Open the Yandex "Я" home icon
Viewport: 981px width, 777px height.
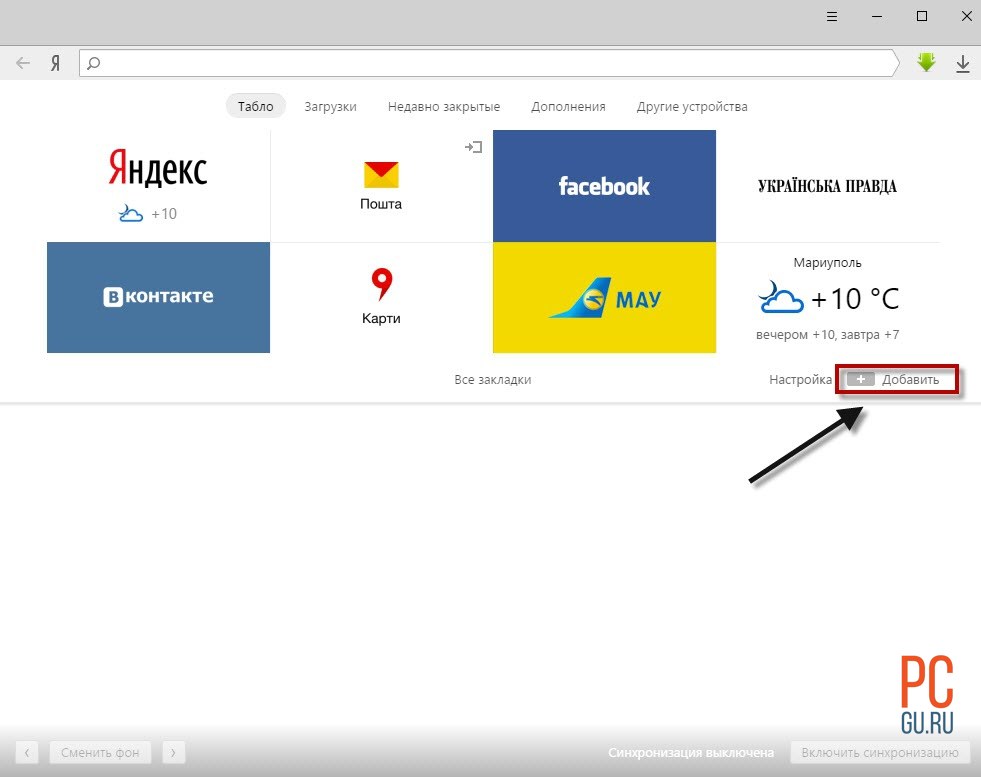click(x=55, y=63)
